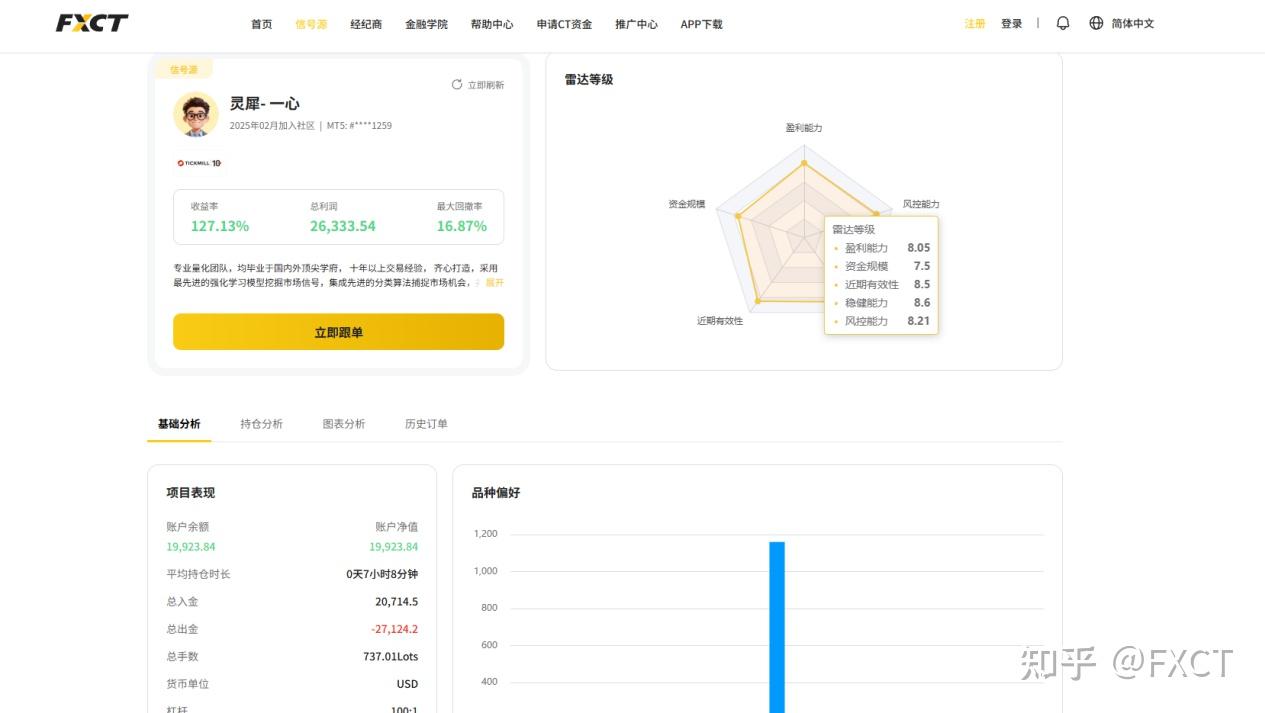This screenshot has height=713, width=1265.
Task: Open 首页 in top navigation
Action: (261, 24)
